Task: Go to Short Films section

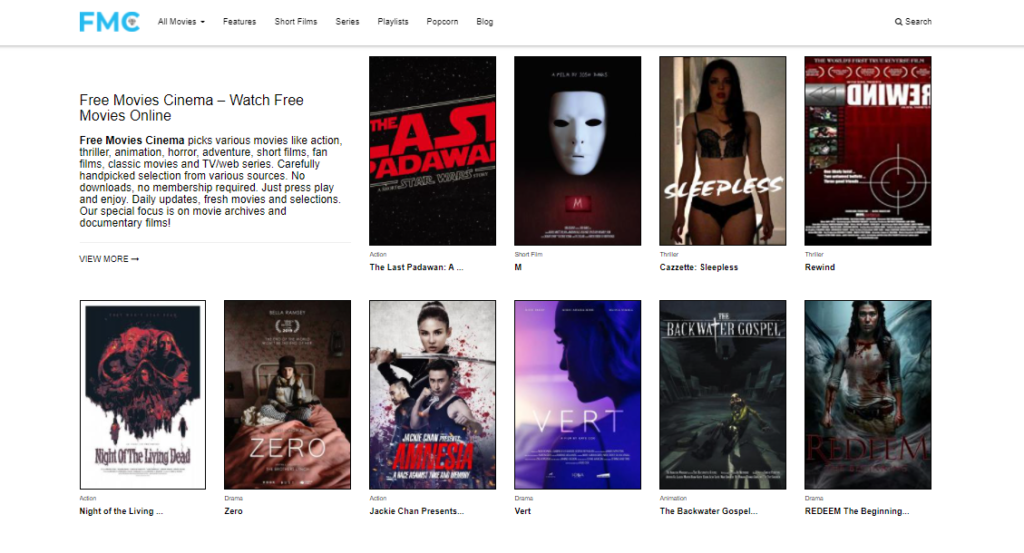Action: click(296, 22)
